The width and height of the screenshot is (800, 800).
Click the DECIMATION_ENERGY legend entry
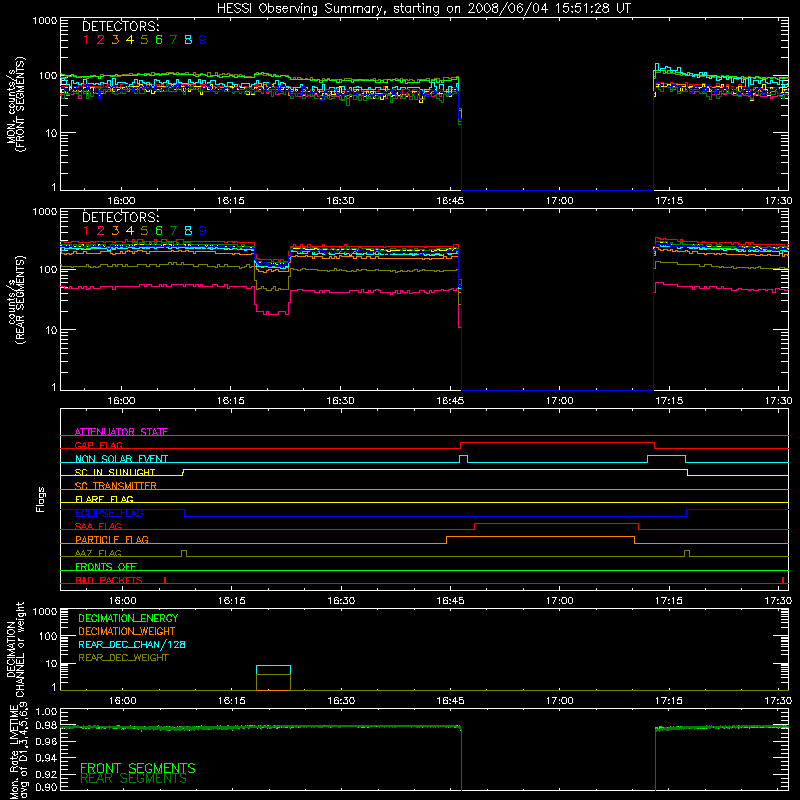(128, 618)
